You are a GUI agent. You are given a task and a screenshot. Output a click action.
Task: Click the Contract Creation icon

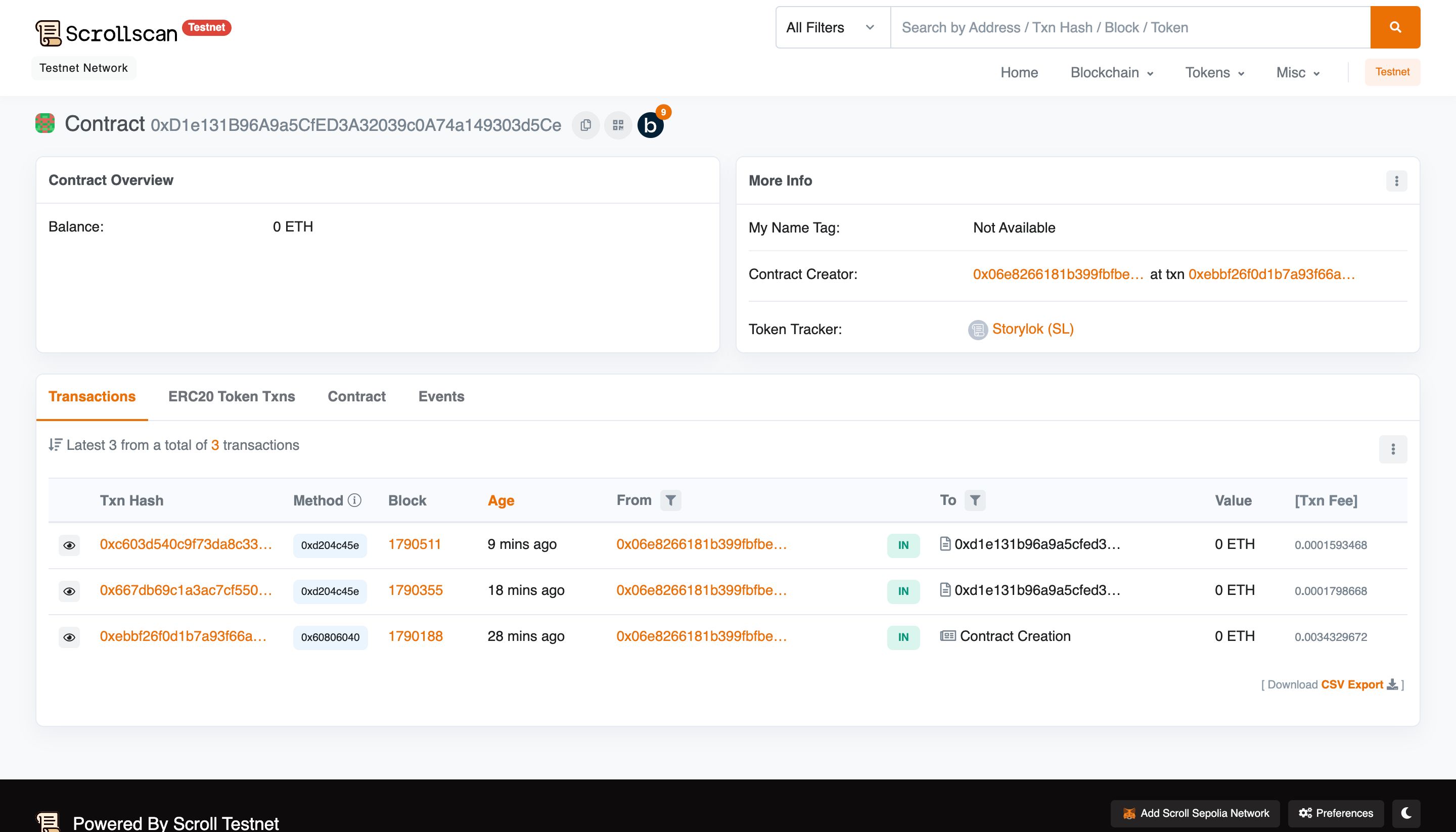click(x=947, y=635)
